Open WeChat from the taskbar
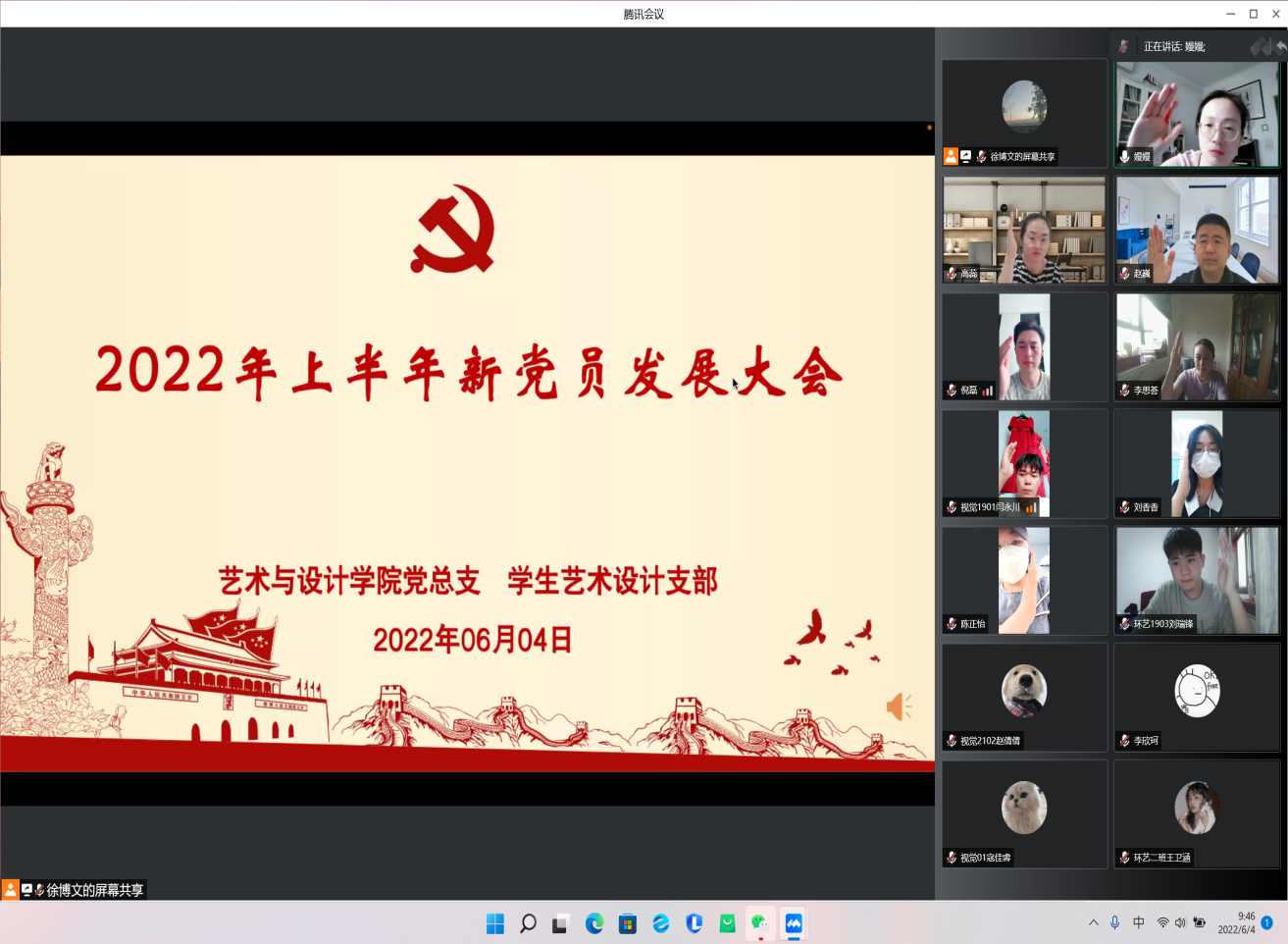 point(759,923)
